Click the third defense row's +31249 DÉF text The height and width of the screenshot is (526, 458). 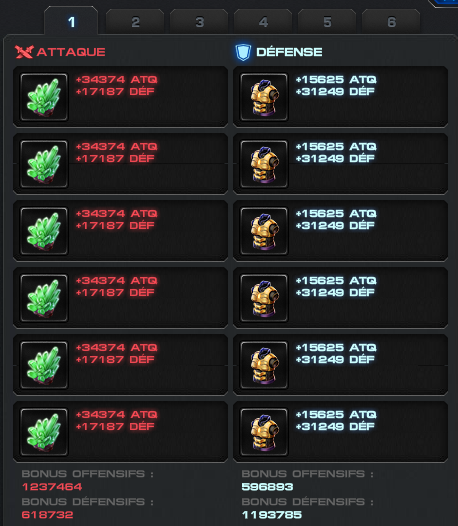point(335,225)
